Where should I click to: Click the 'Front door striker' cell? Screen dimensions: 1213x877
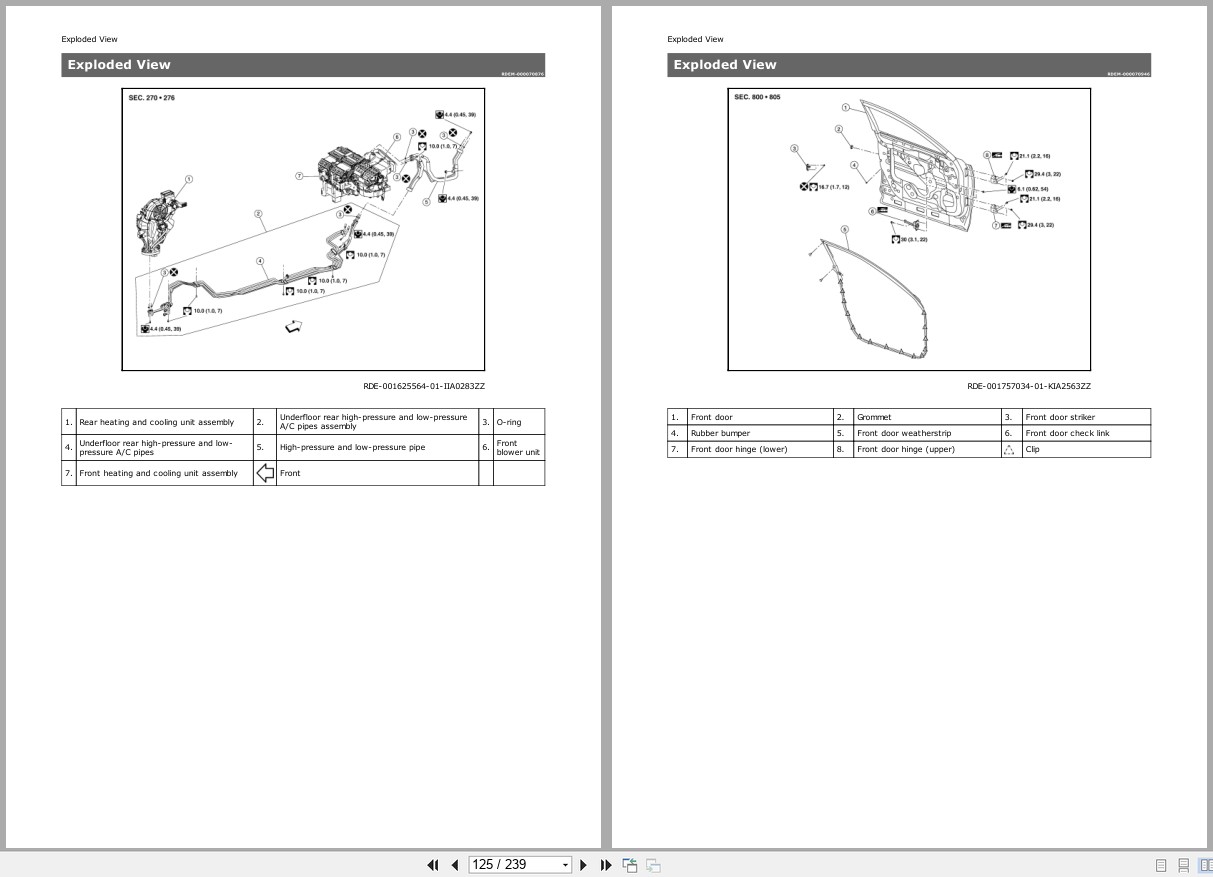(1086, 417)
